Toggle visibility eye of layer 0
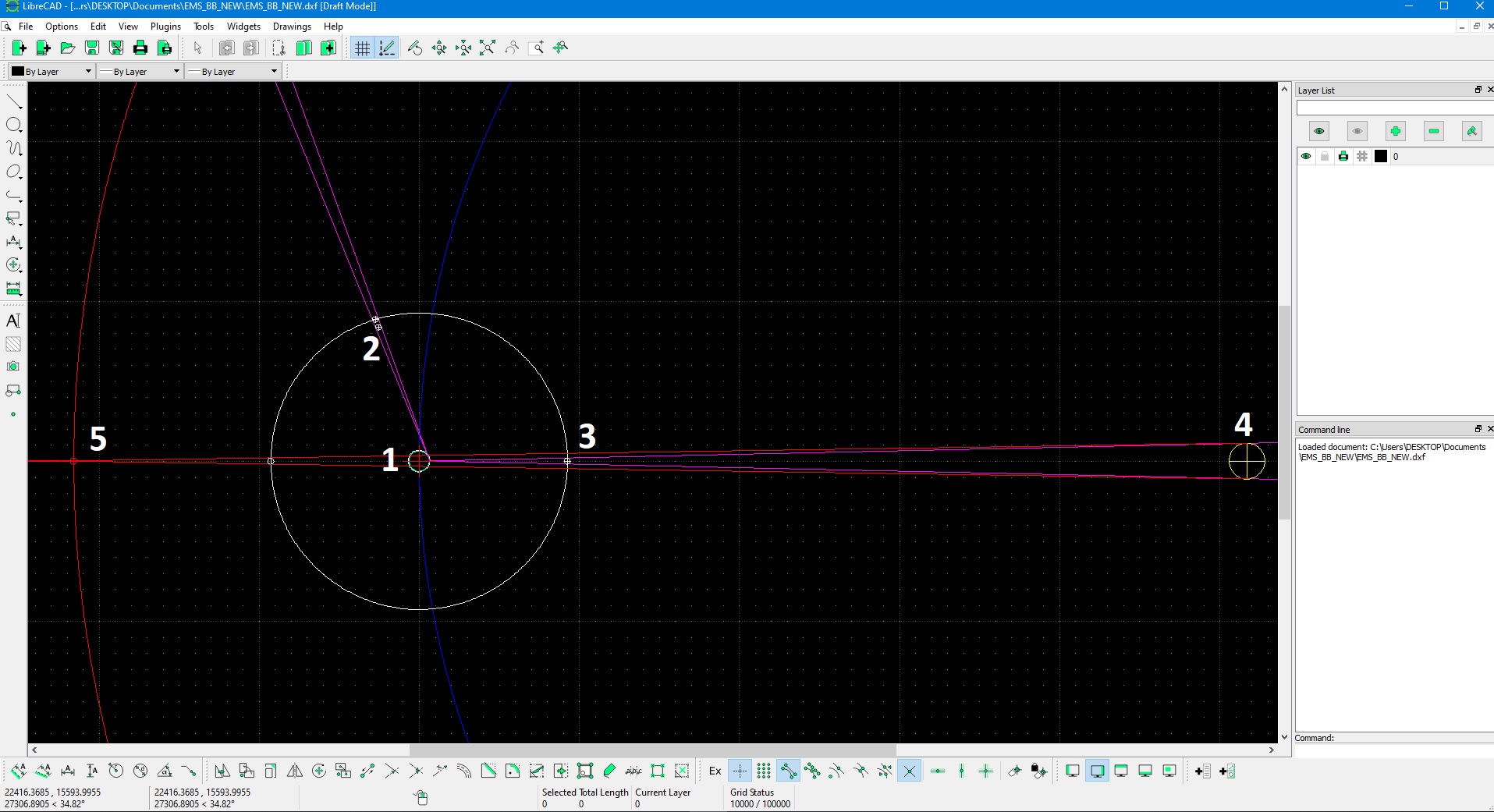1494x812 pixels. coord(1306,157)
